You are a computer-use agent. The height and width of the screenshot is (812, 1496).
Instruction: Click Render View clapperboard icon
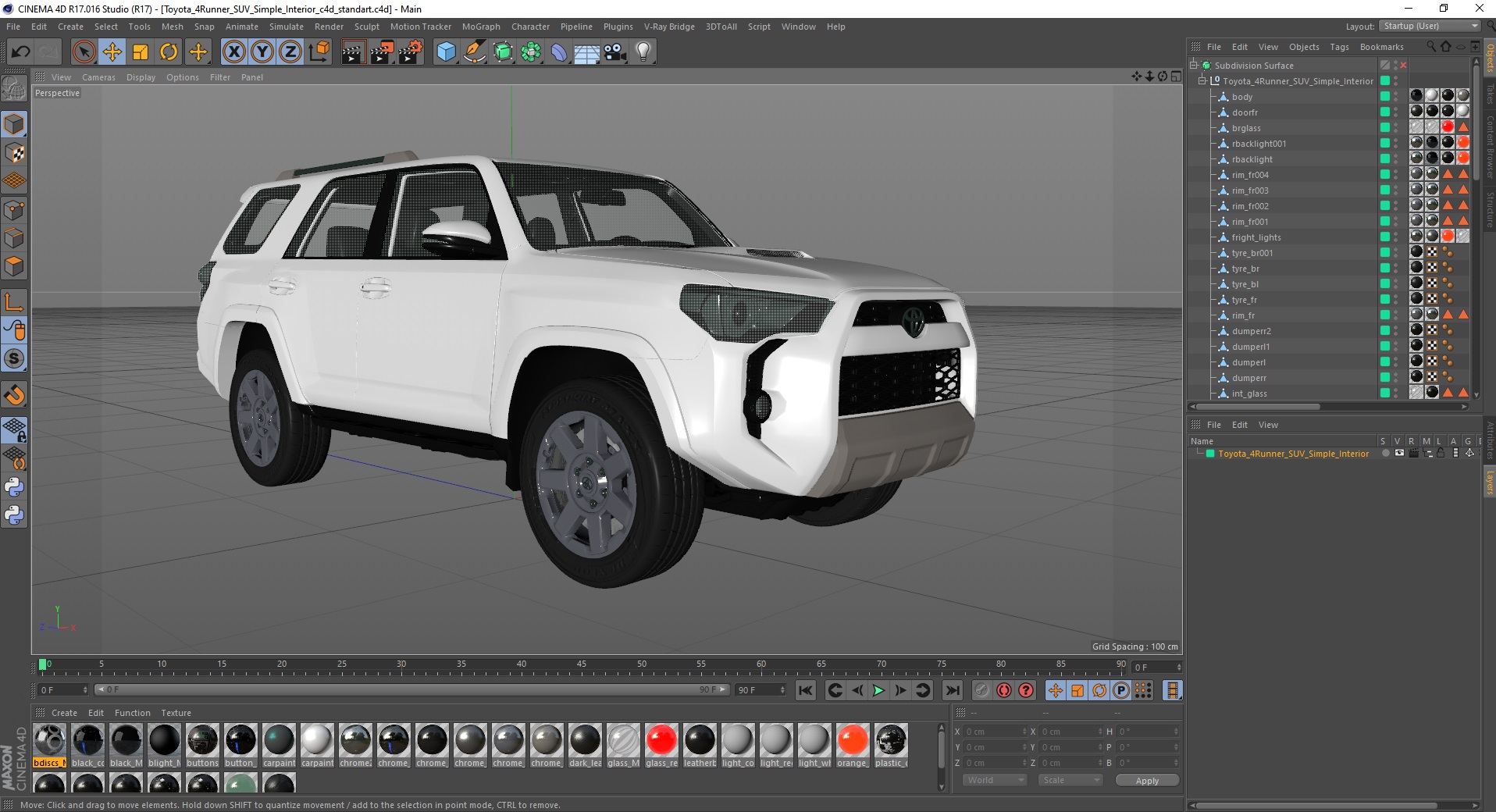(353, 52)
